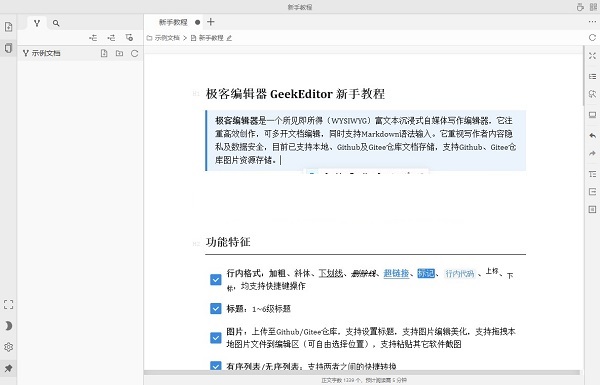Open the outline list icon in right toolbar

click(x=592, y=77)
